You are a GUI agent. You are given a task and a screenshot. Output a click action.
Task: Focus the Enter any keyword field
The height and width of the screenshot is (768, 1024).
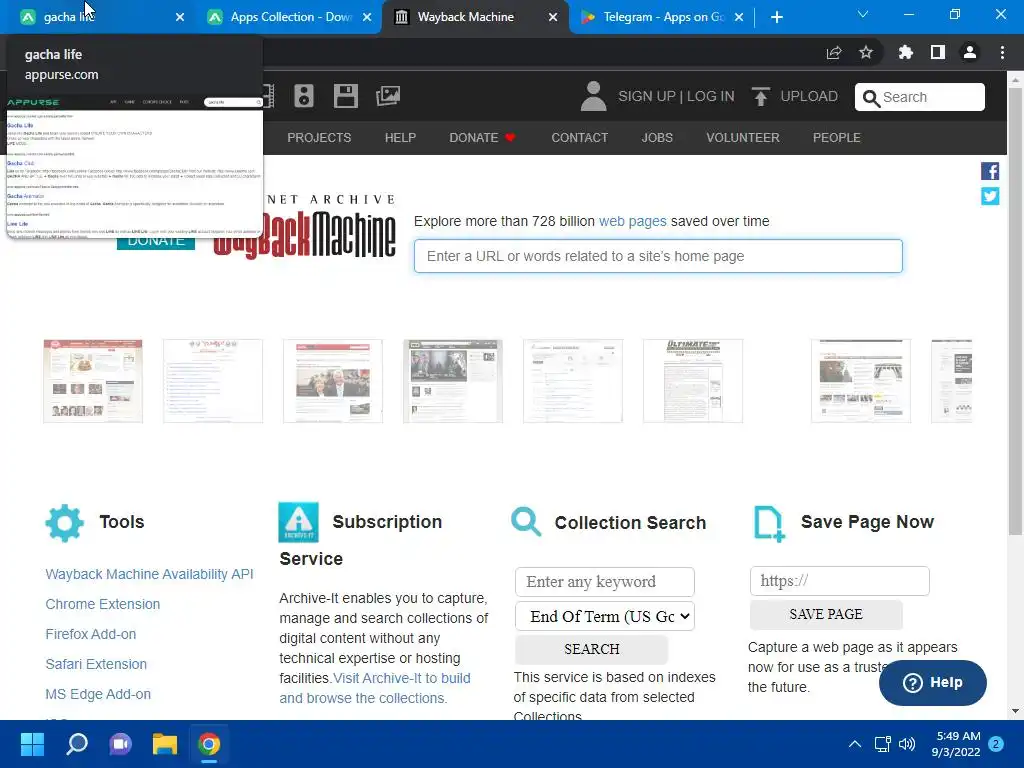(x=605, y=582)
